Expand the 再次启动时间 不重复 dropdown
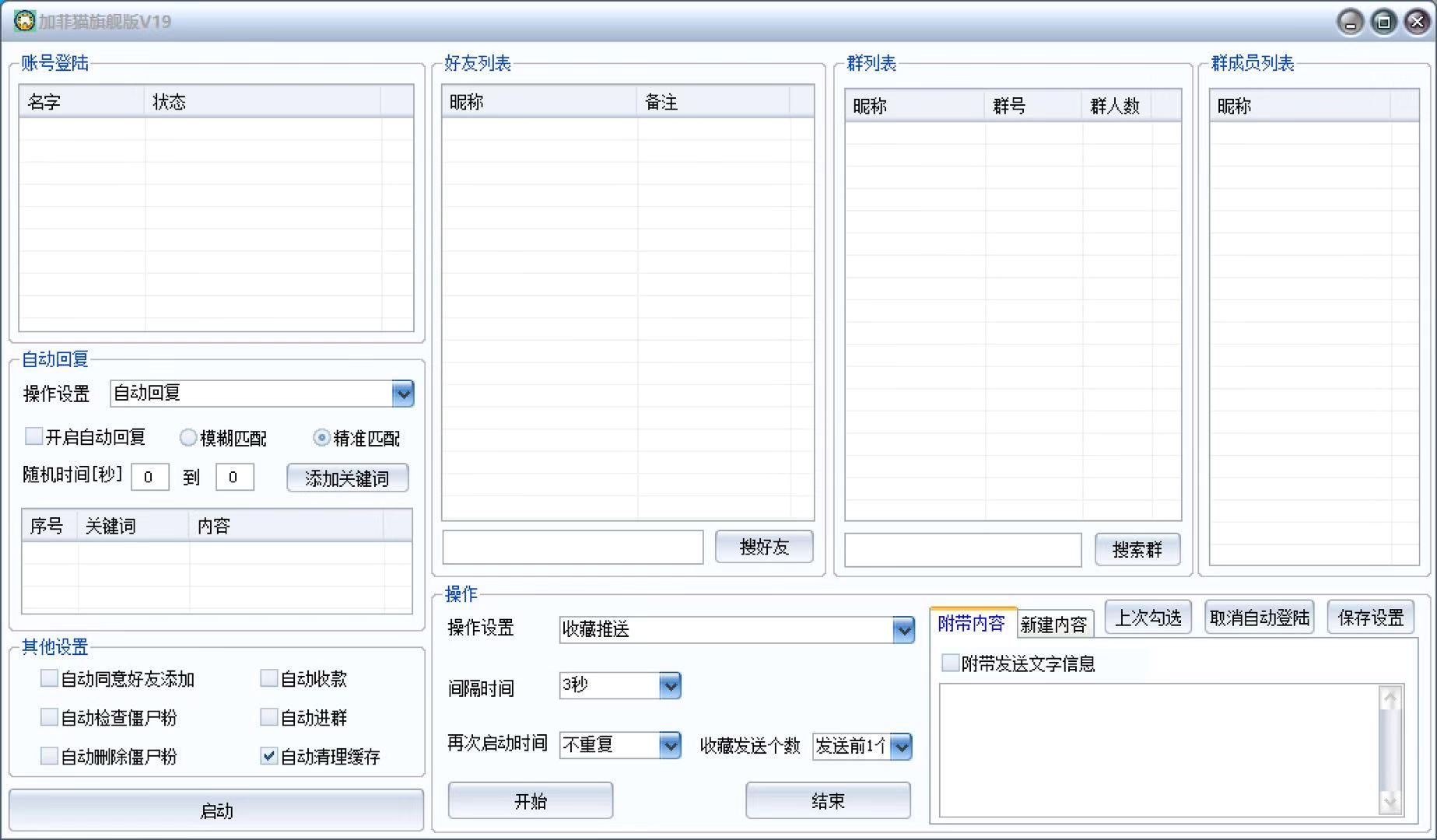 point(670,745)
